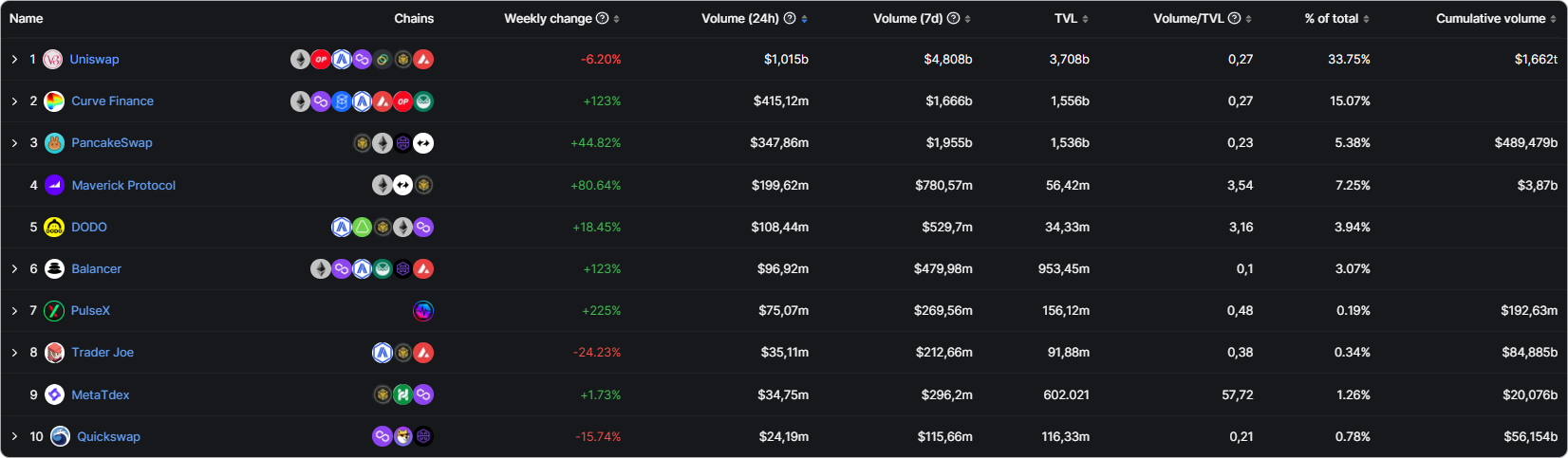Open the PancakeSwap link

click(112, 143)
